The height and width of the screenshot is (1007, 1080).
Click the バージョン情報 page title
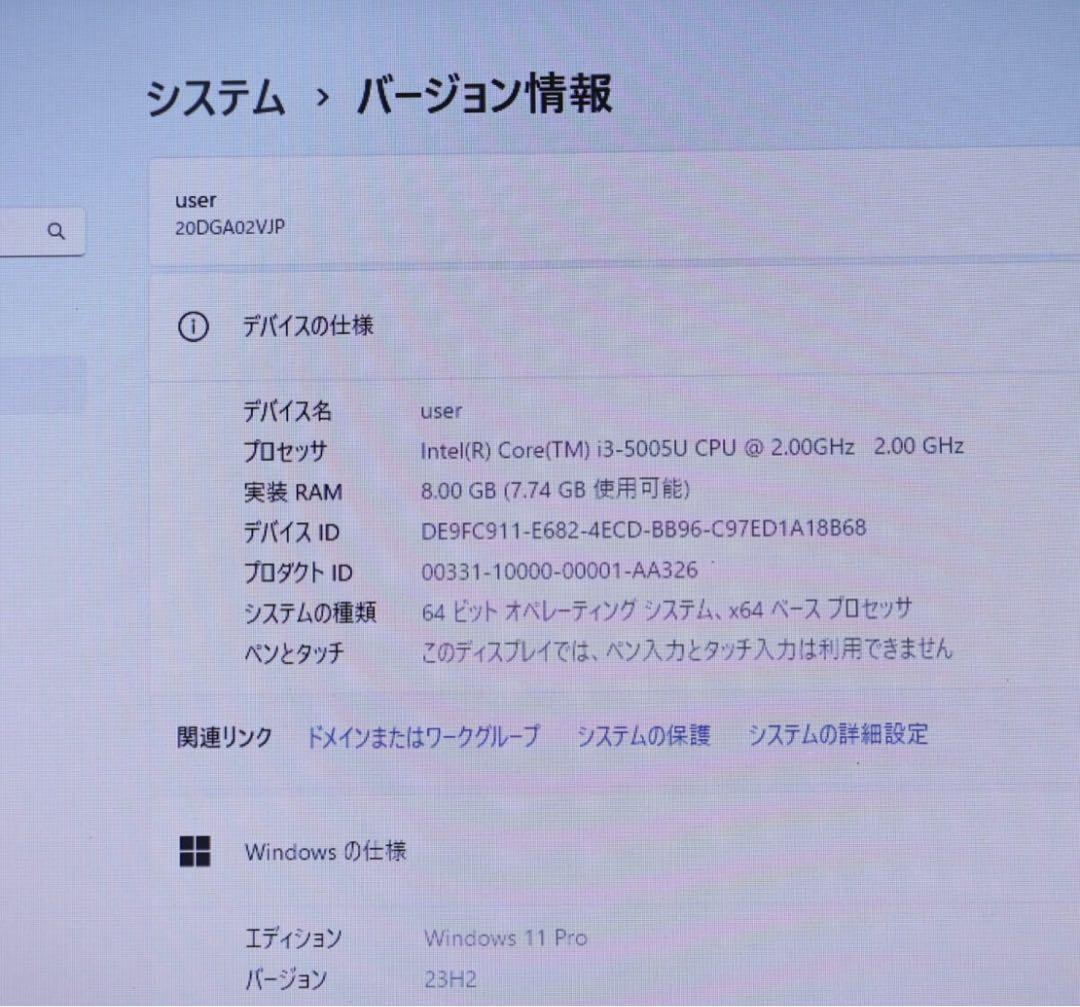coord(484,94)
